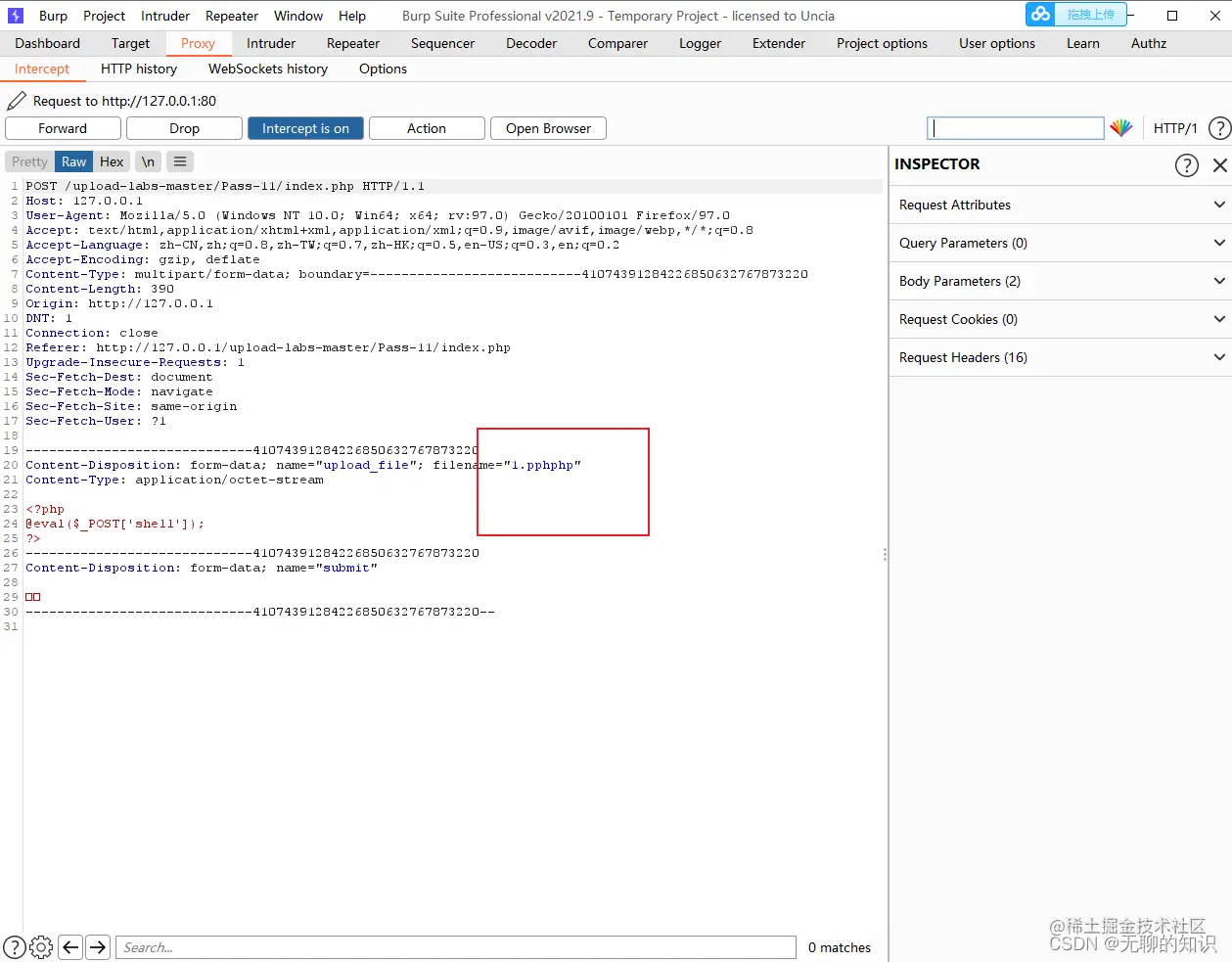This screenshot has width=1232, height=962.
Task: Open the Repeater menu in the menu bar
Action: click(232, 16)
